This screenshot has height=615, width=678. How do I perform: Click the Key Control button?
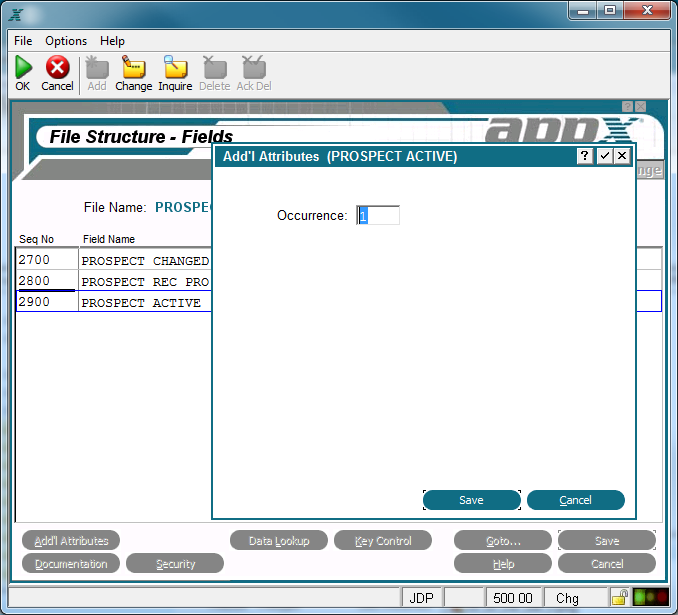tap(383, 541)
